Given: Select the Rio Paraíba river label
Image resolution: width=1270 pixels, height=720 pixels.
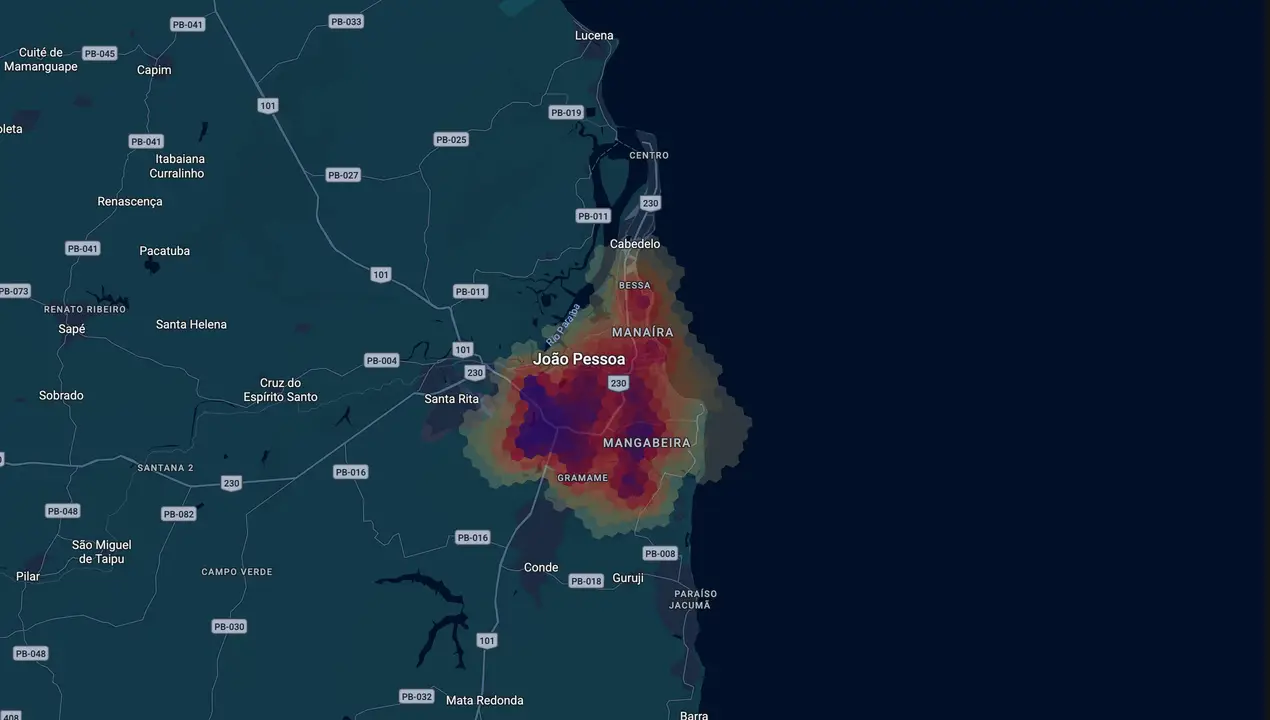Looking at the screenshot, I should pos(564,324).
